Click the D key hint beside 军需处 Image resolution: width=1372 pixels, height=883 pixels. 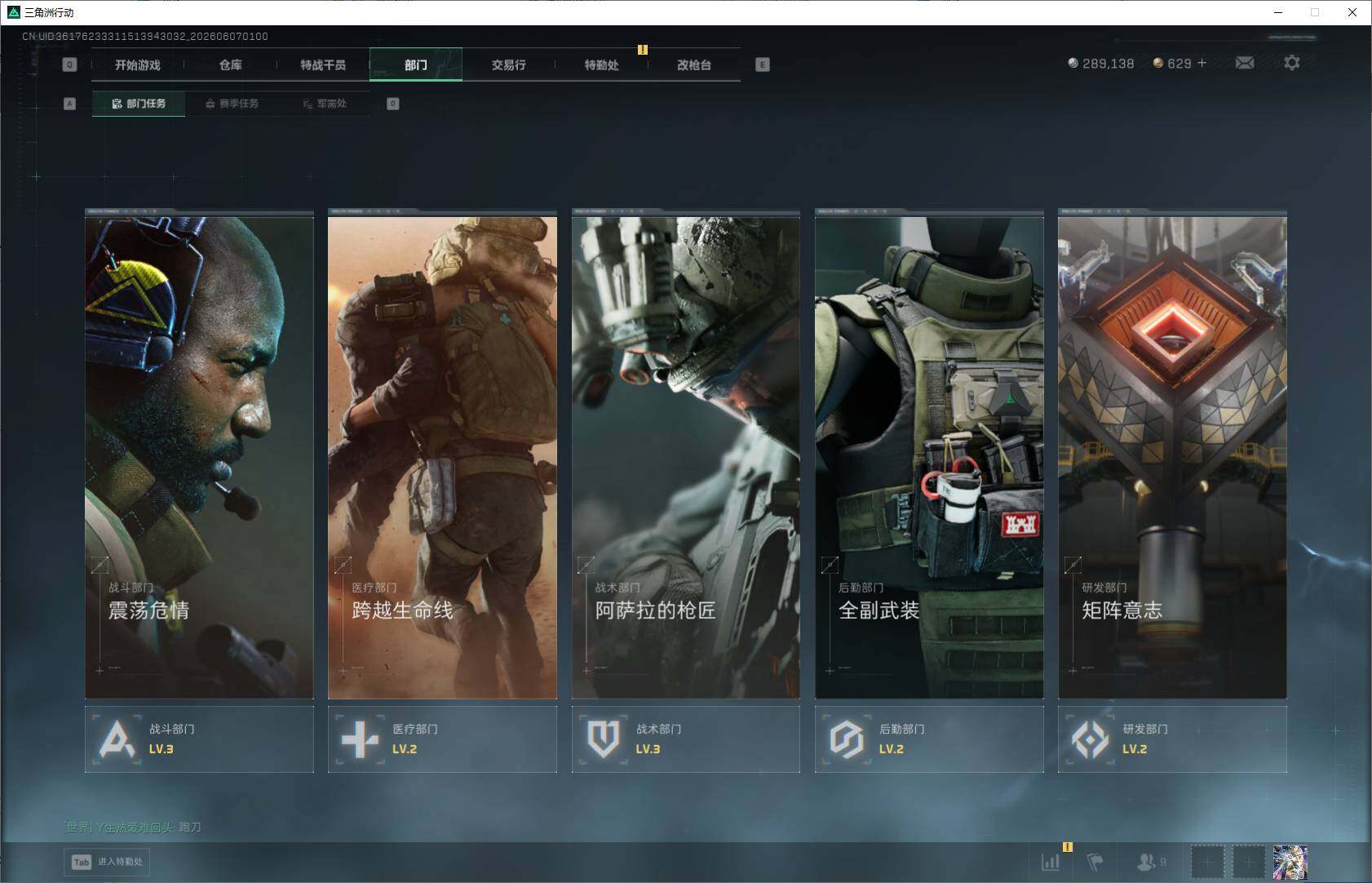(393, 104)
